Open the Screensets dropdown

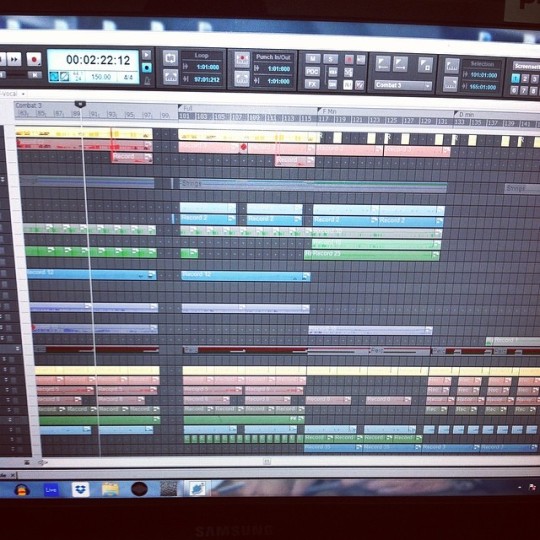click(x=526, y=66)
